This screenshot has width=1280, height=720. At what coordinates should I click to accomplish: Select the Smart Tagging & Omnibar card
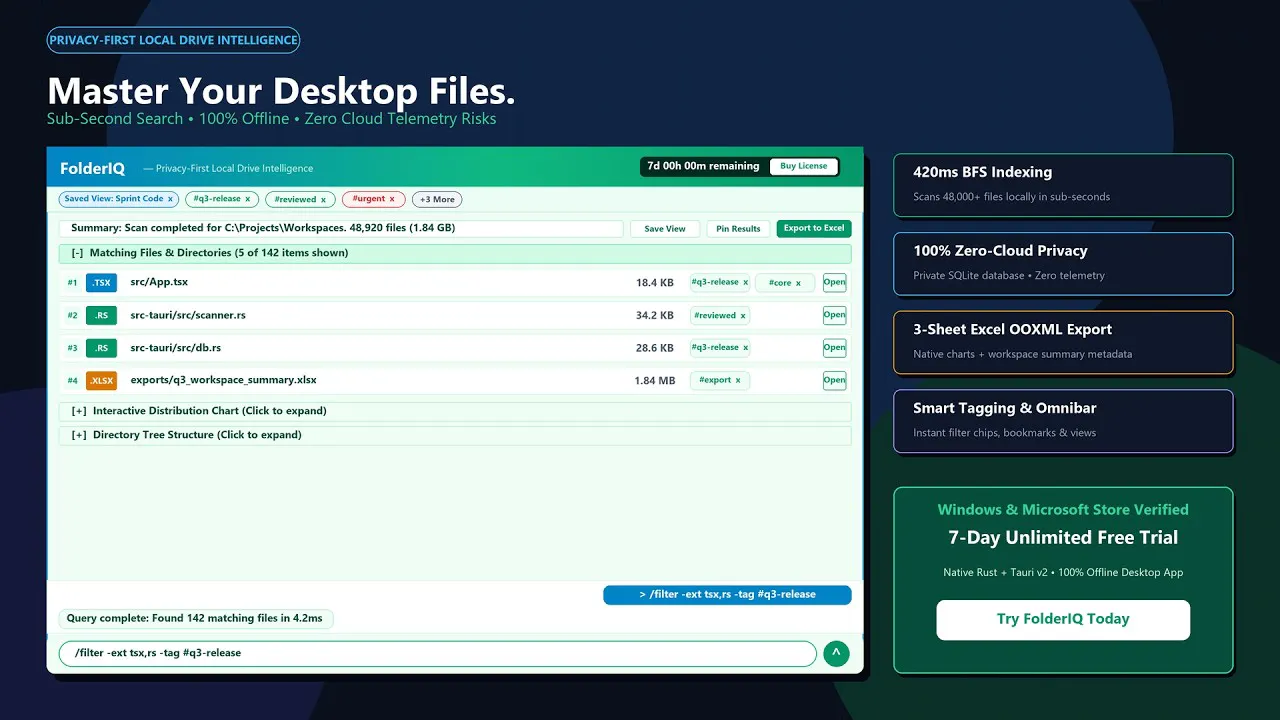click(x=1063, y=421)
